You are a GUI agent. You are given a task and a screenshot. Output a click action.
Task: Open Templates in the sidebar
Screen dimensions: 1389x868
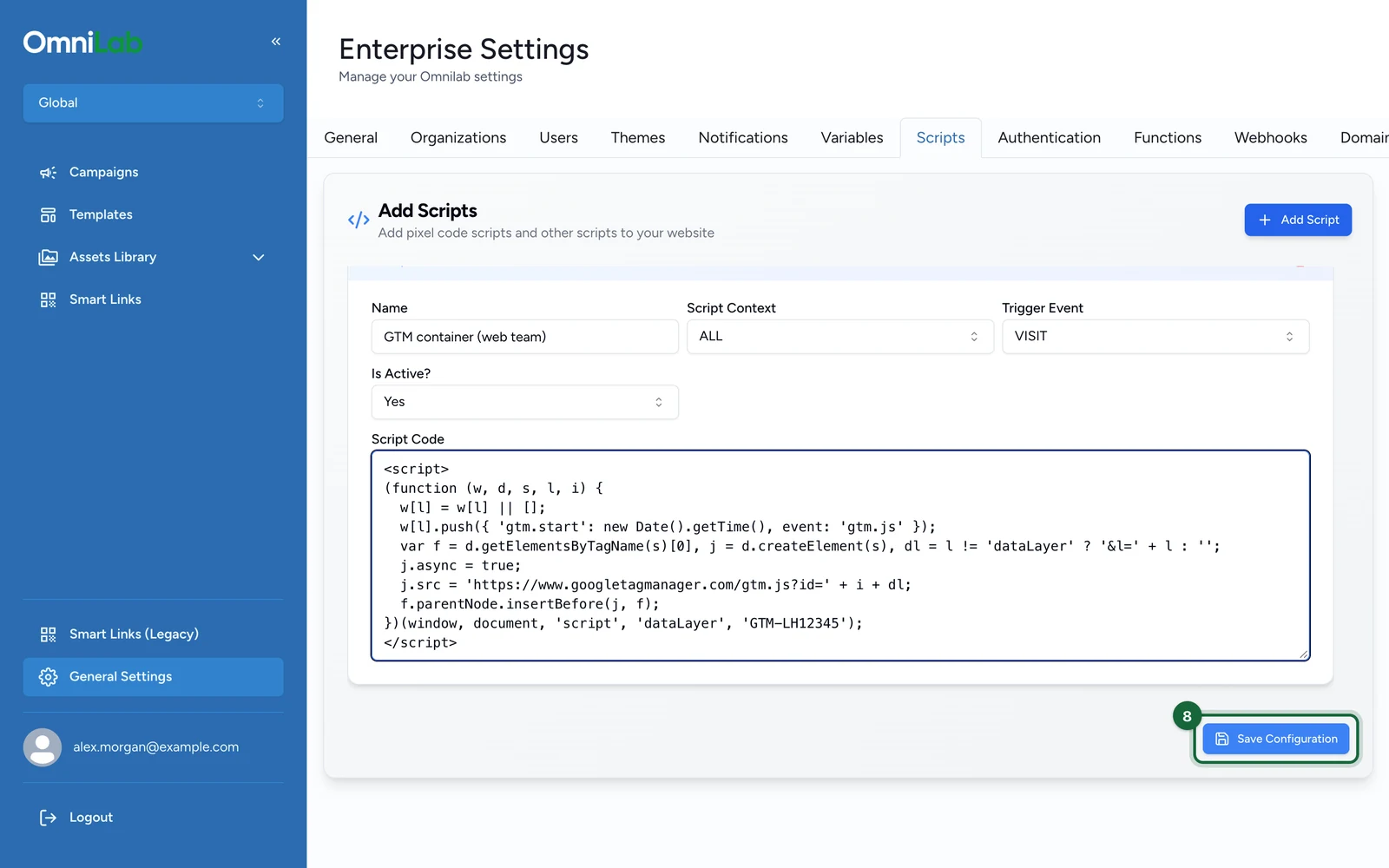coord(153,214)
